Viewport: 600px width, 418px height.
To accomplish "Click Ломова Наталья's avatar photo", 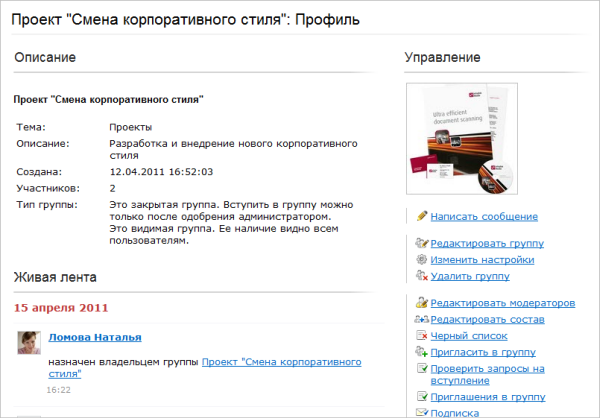I will [x=29, y=342].
